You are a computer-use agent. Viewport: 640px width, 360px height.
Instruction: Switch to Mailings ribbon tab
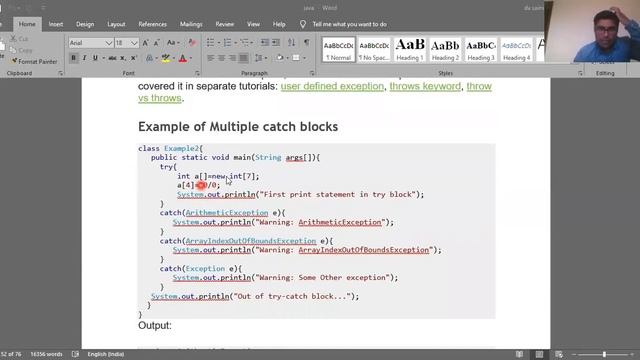[191, 24]
